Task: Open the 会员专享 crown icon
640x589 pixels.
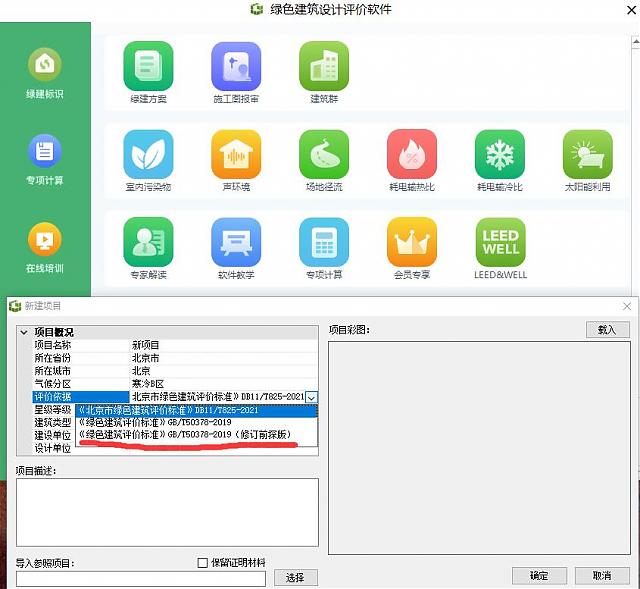Action: 412,242
